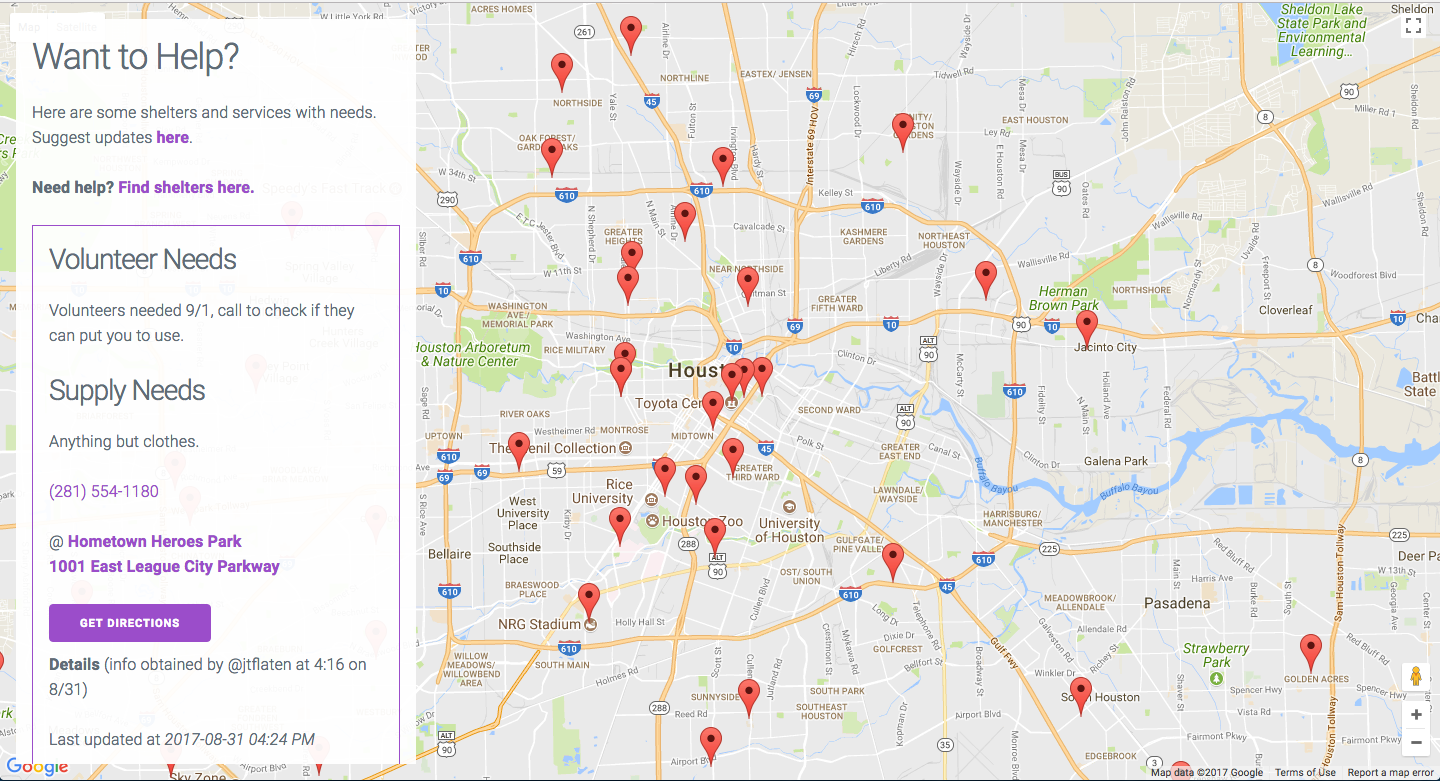This screenshot has width=1440, height=781.
Task: Select marker near Gulfgate/Pine Valley
Action: point(893,560)
